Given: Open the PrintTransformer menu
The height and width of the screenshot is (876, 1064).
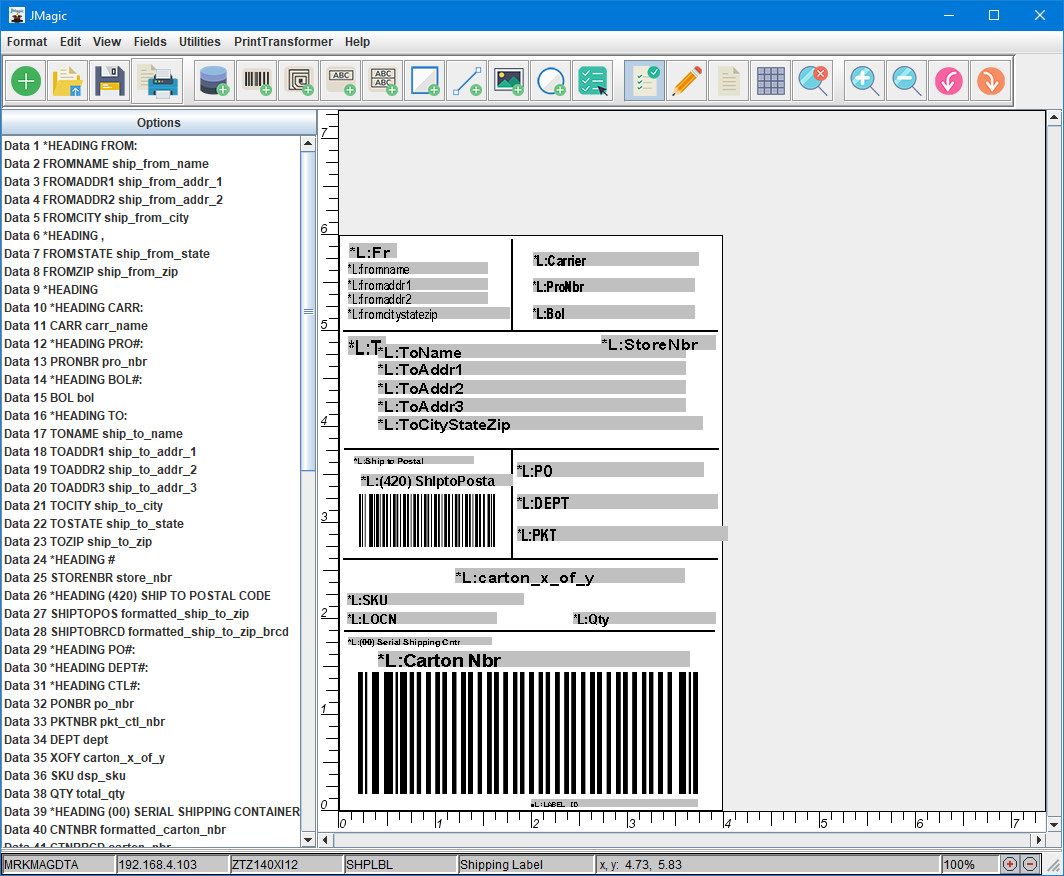Looking at the screenshot, I should click(284, 42).
